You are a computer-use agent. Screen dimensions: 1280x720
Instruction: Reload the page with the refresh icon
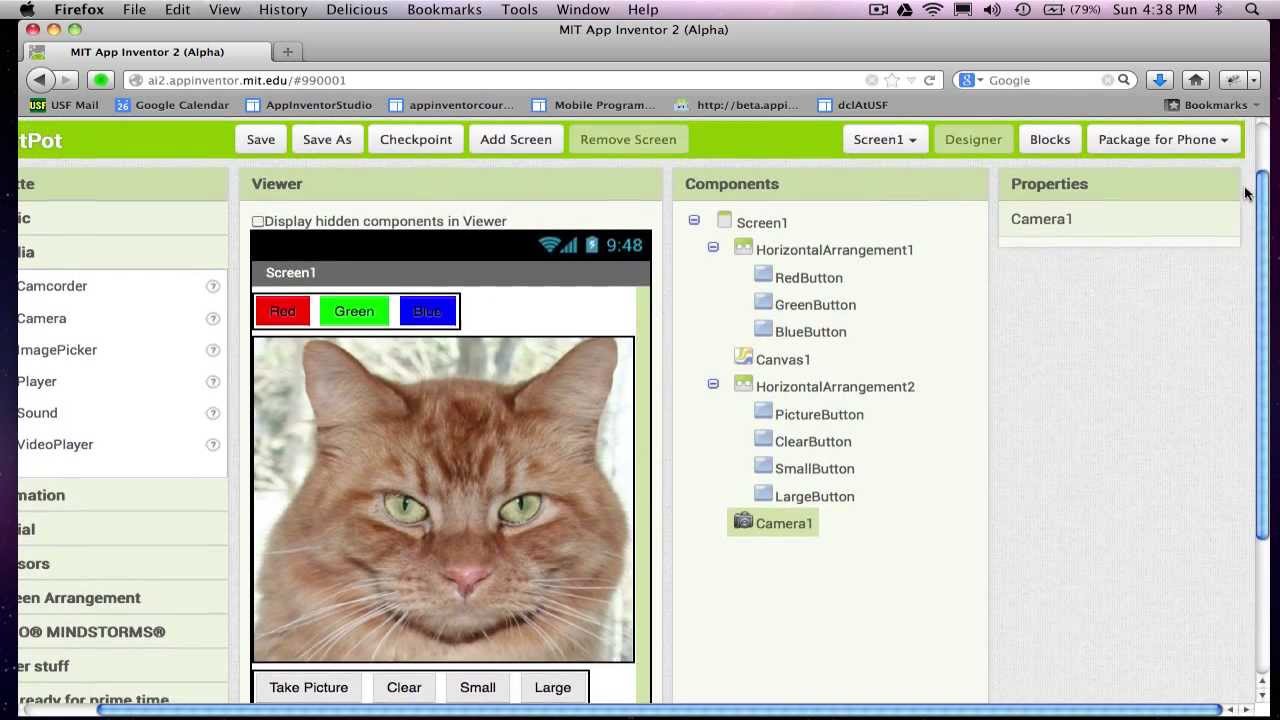929,80
